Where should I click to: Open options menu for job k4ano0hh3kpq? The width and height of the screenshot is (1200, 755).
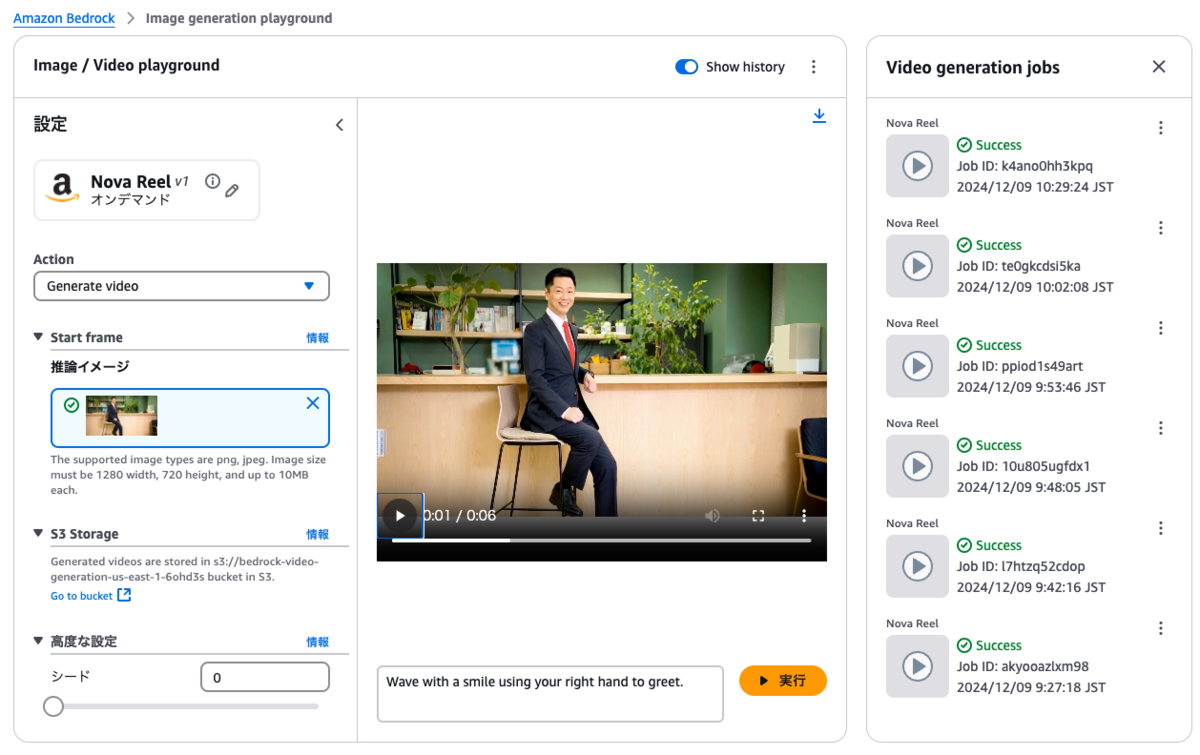[1161, 128]
